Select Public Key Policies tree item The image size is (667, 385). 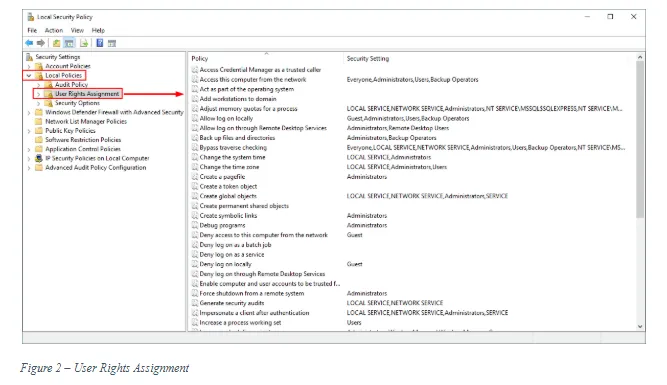click(x=70, y=131)
